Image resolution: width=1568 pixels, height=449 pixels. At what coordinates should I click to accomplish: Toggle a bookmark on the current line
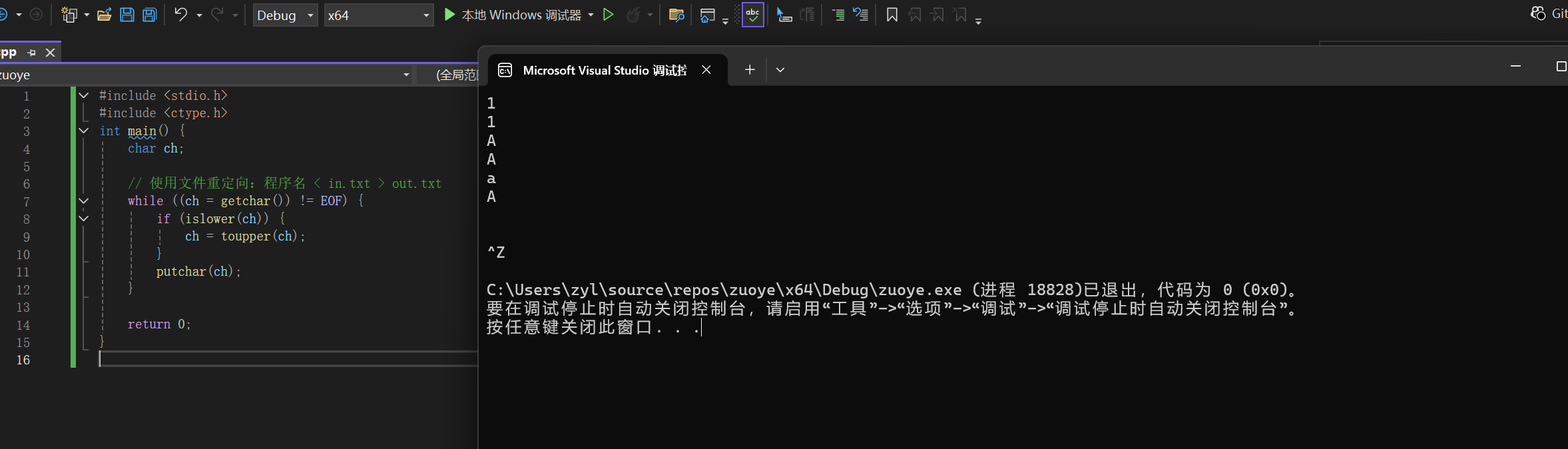pyautogui.click(x=892, y=15)
